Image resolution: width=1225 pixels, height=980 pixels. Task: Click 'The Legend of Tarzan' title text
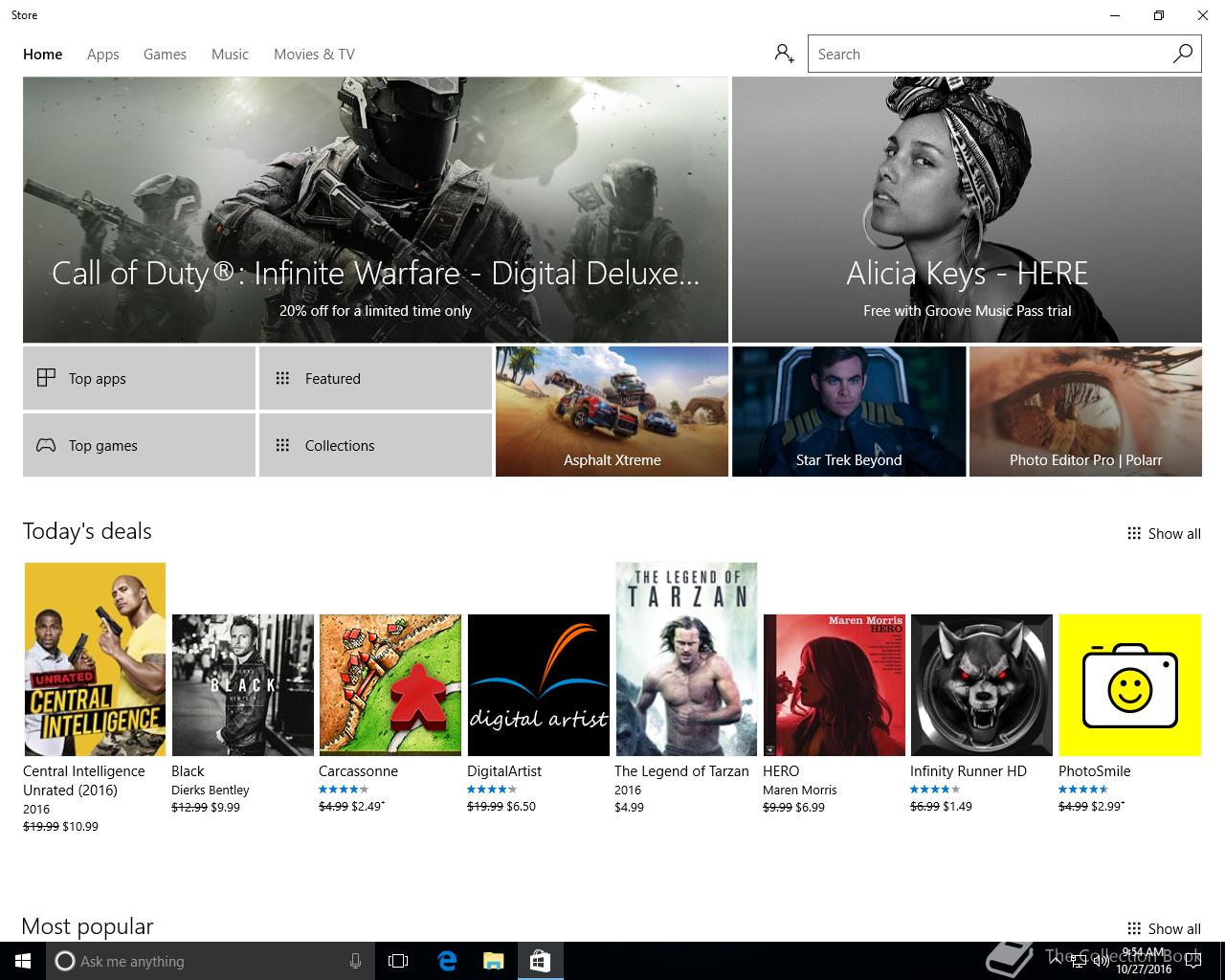pos(681,770)
